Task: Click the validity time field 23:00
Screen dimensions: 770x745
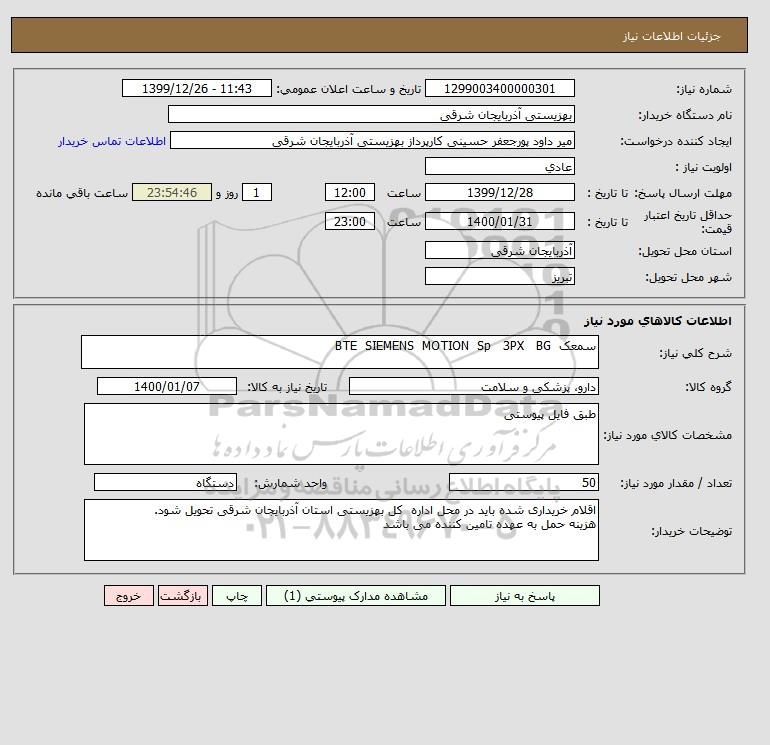Action: coord(350,221)
